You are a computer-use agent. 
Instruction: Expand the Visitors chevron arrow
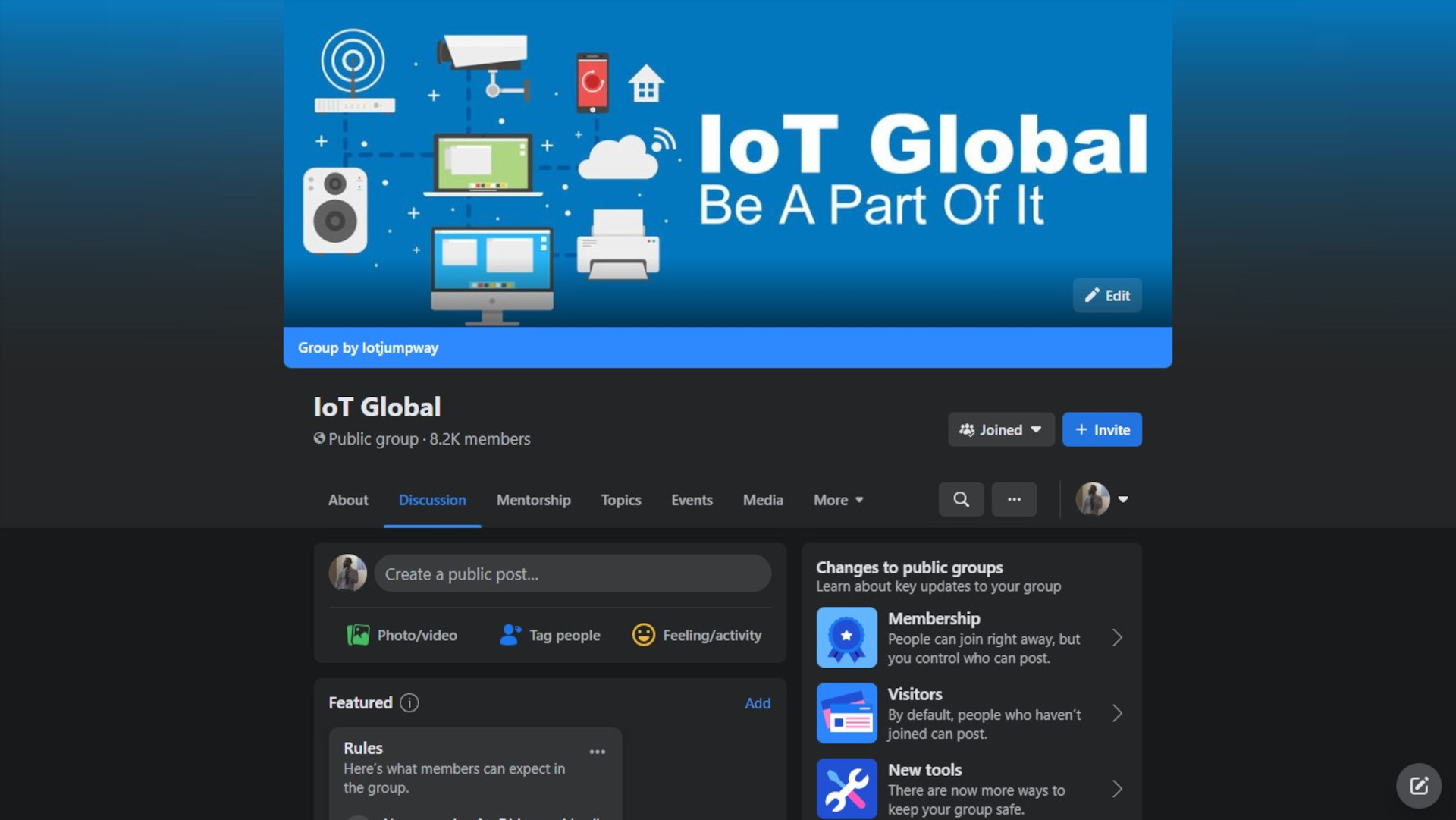1117,713
